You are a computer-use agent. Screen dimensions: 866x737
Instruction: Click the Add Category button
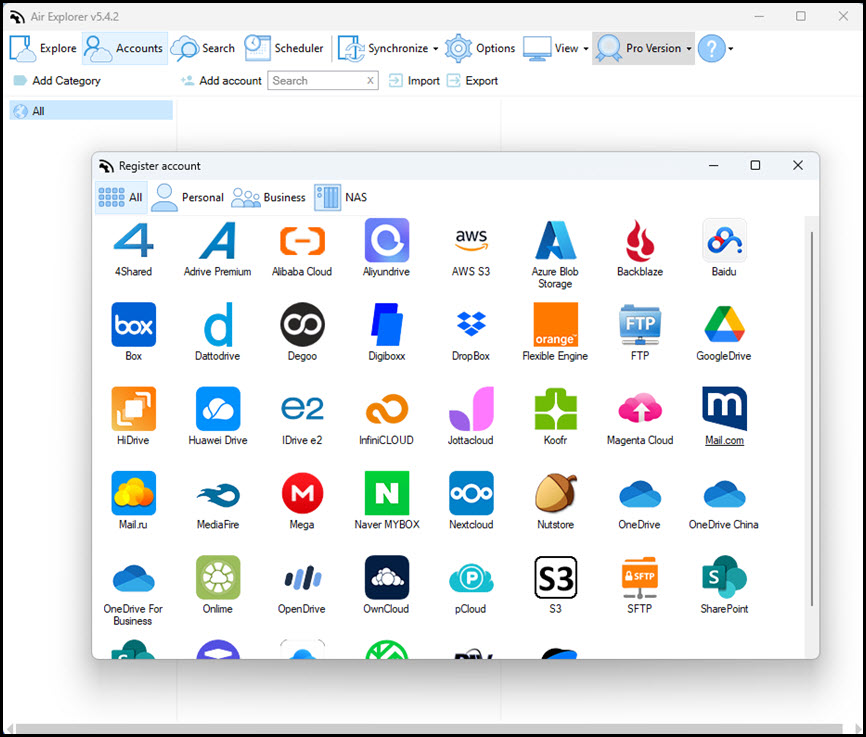(57, 81)
